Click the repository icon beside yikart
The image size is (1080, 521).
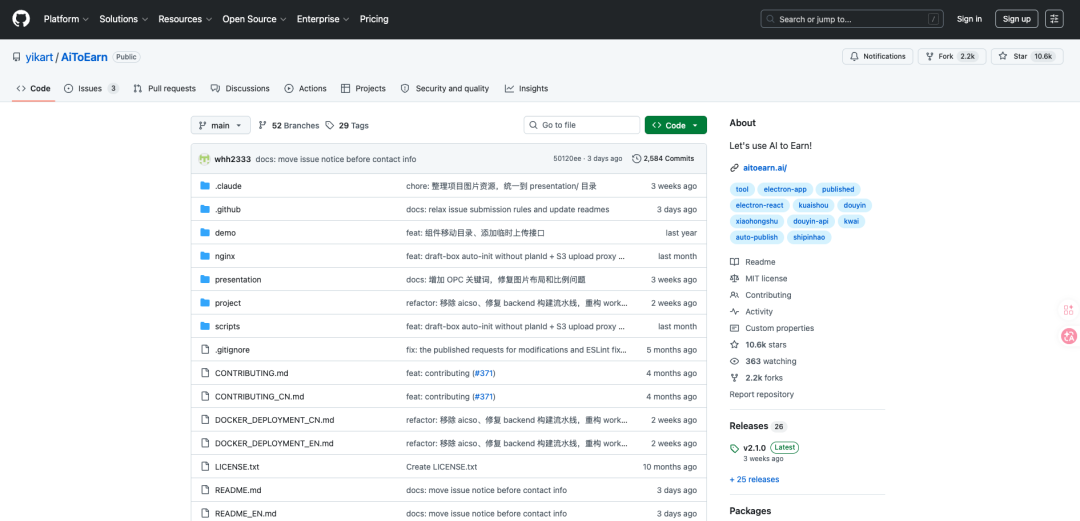17,57
